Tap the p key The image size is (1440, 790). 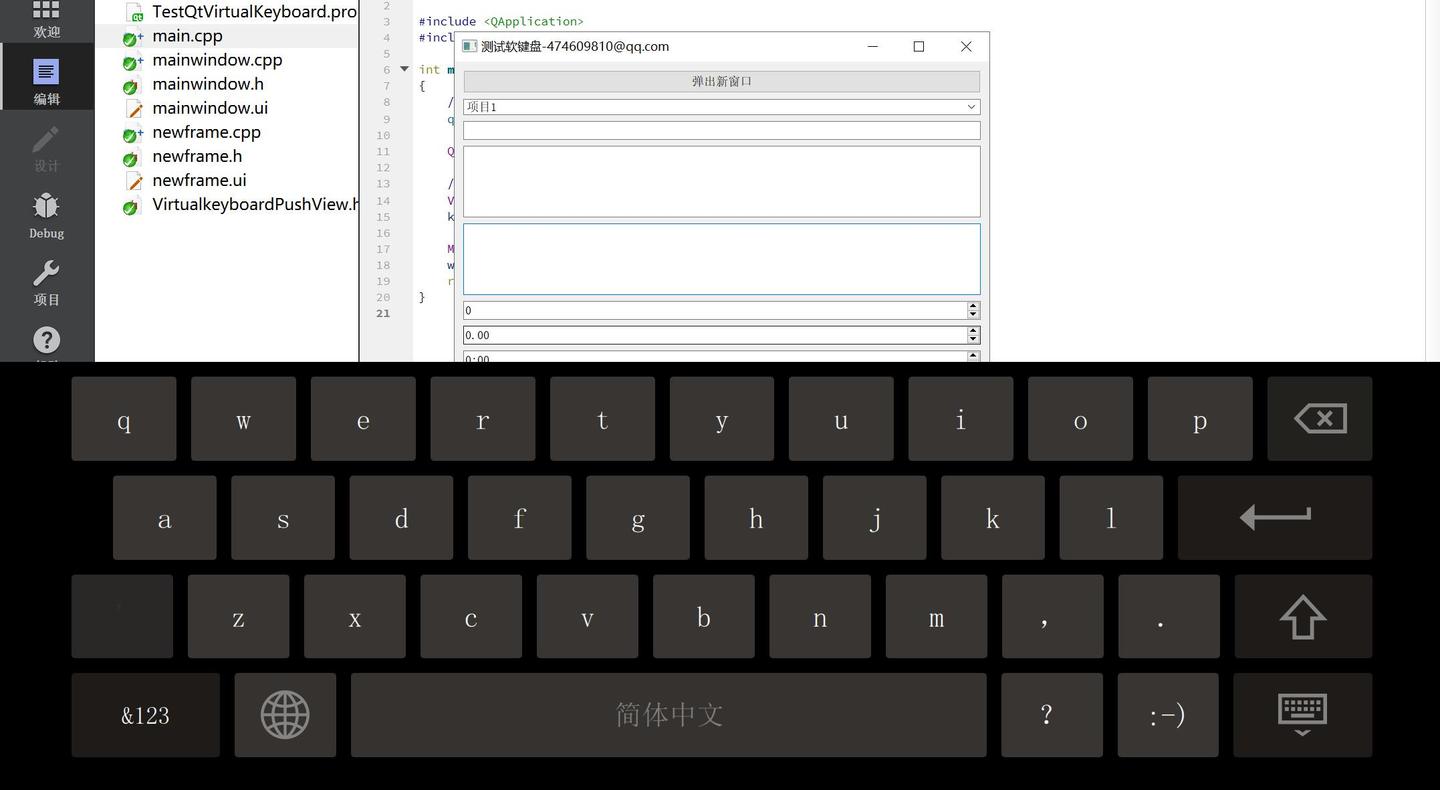[1200, 419]
